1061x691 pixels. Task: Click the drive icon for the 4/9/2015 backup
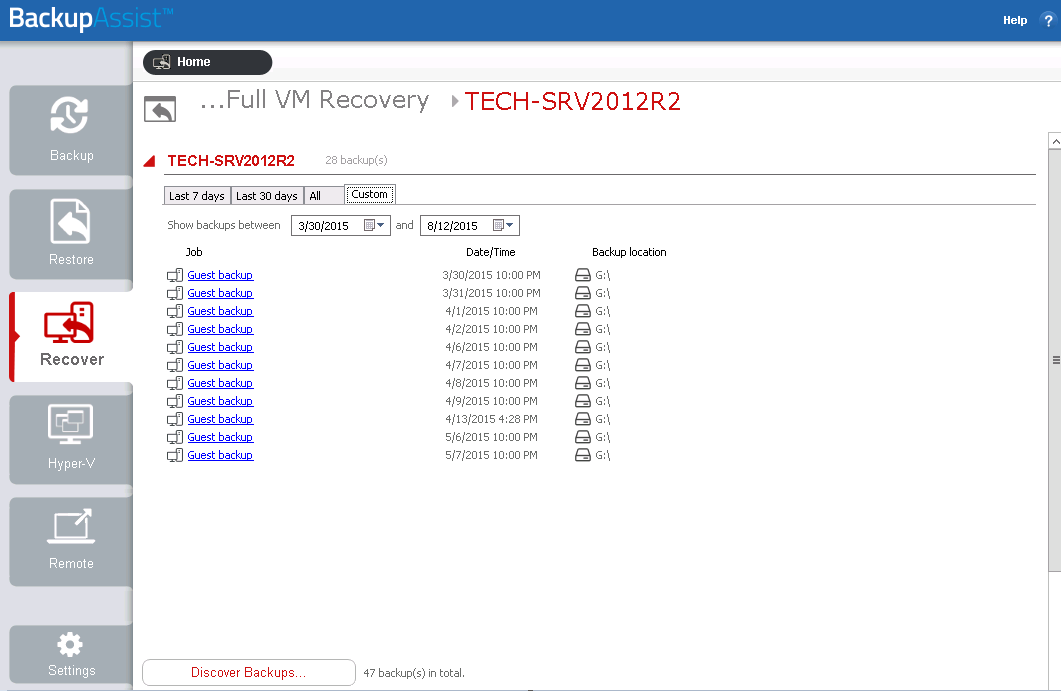(583, 401)
